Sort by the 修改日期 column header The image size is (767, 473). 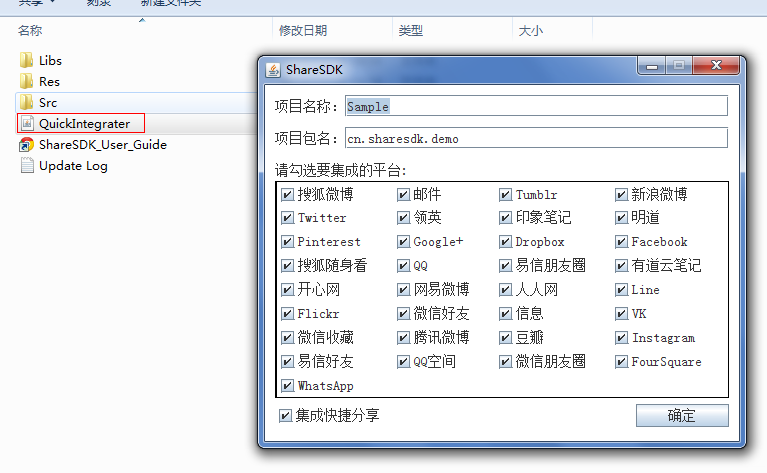click(303, 30)
